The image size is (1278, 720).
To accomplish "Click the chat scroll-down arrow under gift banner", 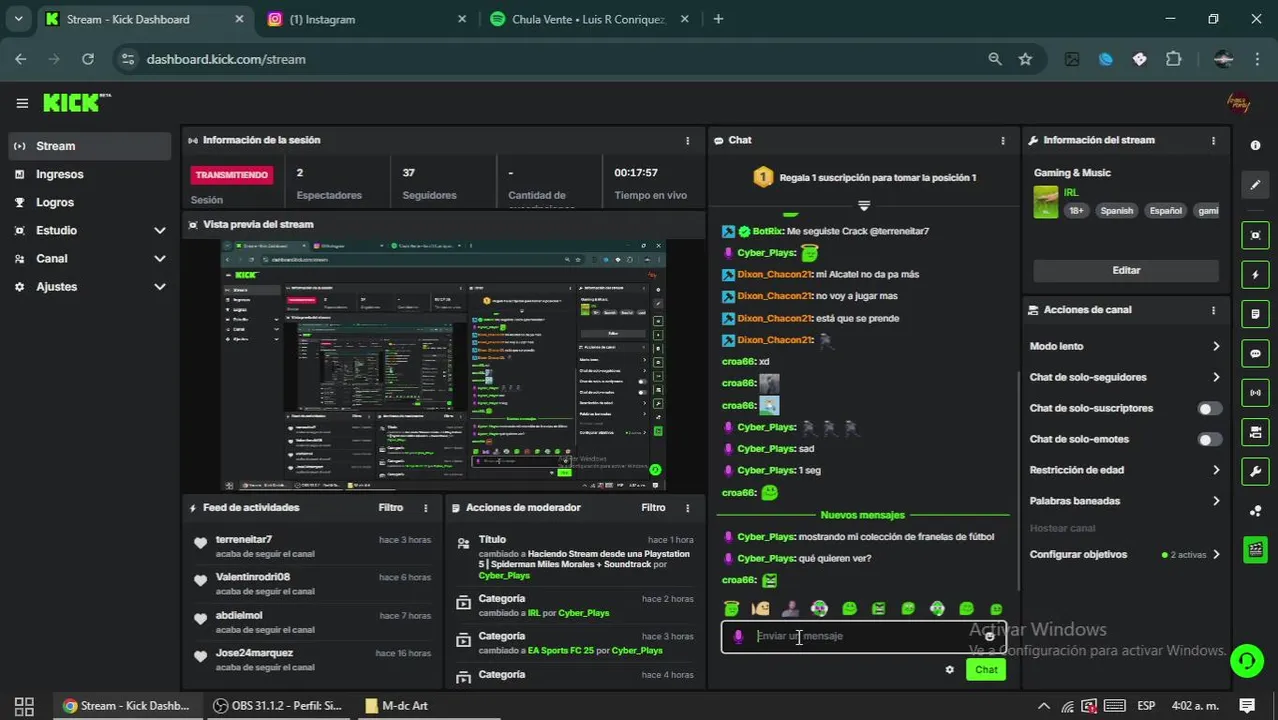I will 864,205.
